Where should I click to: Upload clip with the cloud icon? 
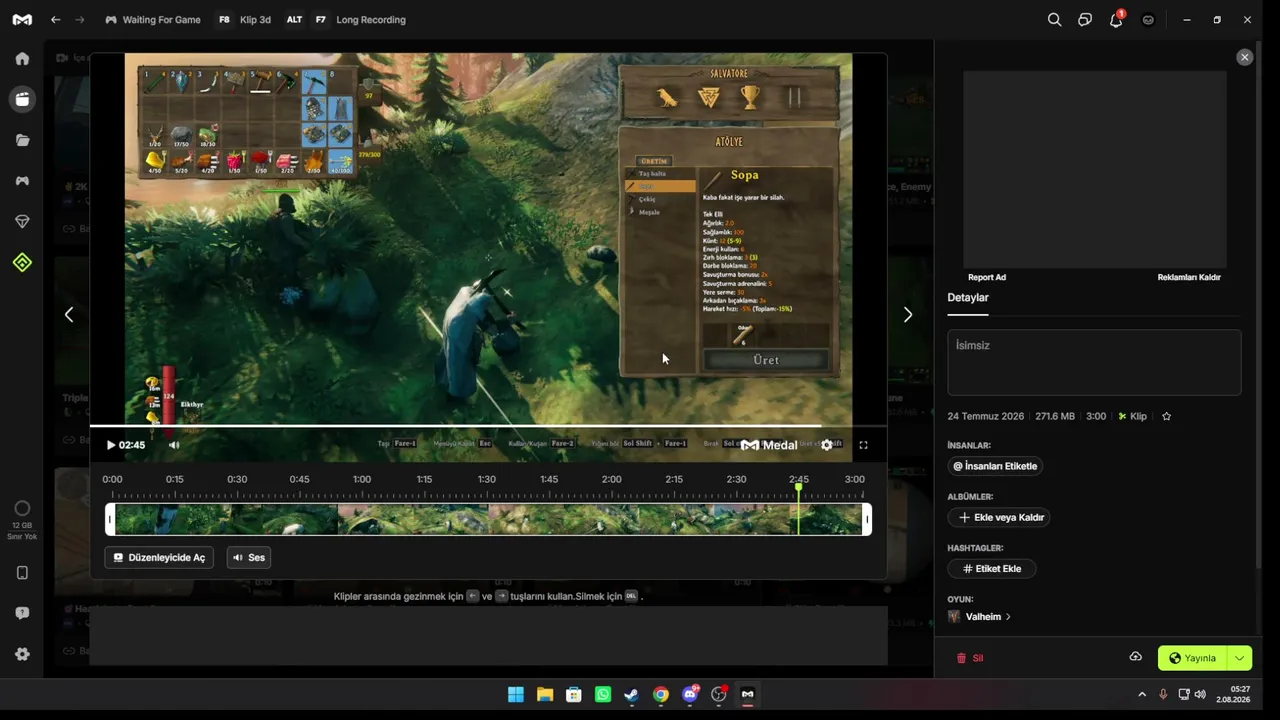(x=1136, y=657)
